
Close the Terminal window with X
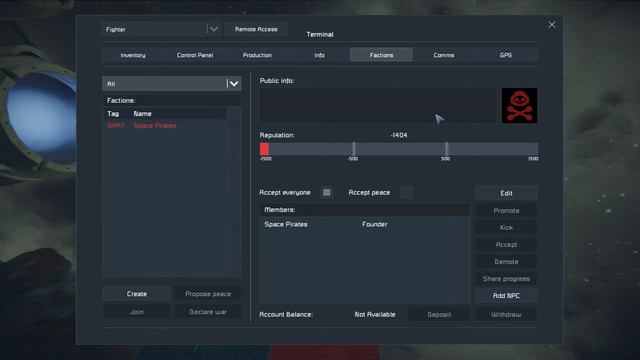tap(551, 25)
